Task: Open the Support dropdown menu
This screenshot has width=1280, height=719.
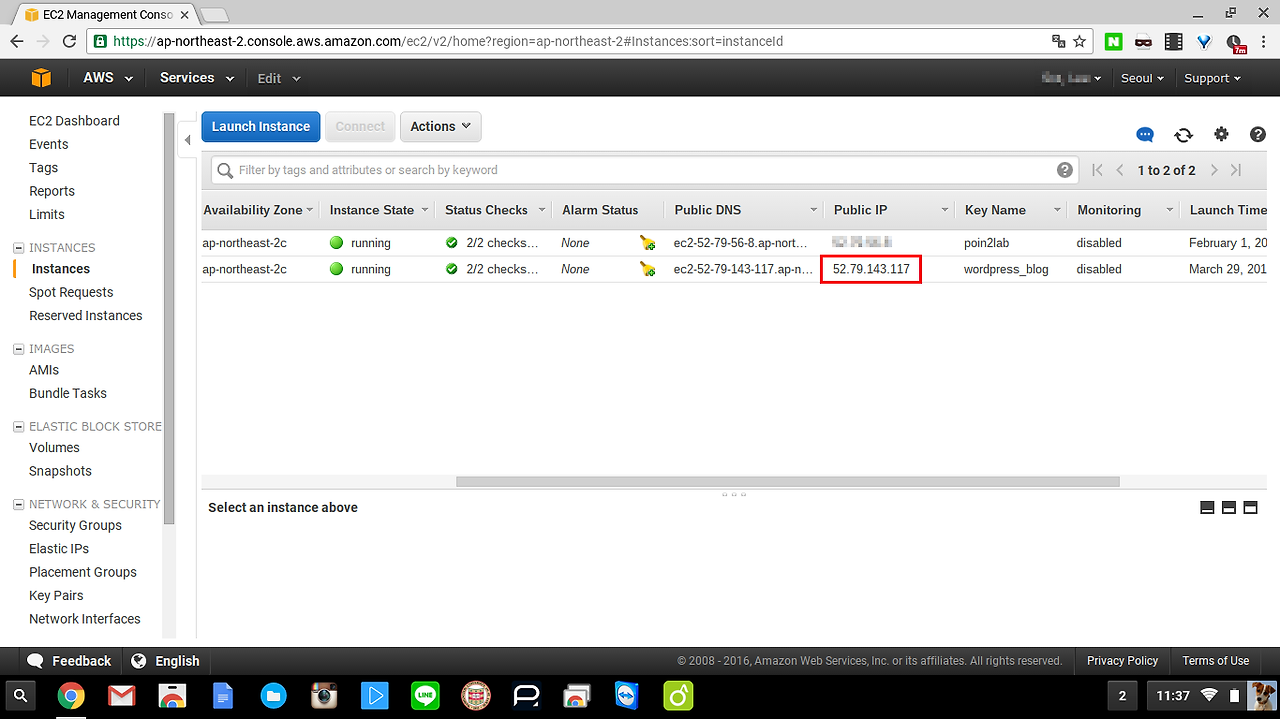Action: click(1212, 78)
